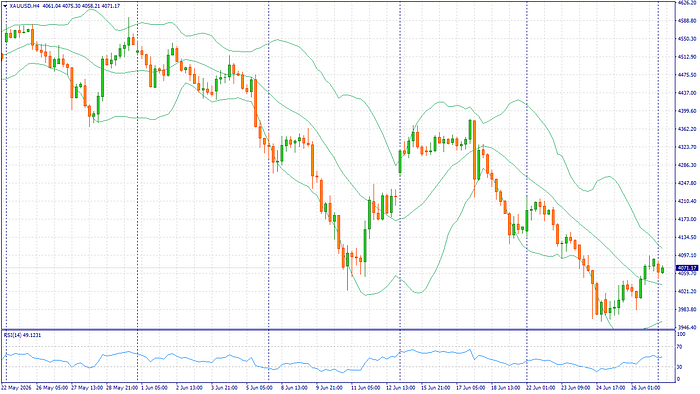The height and width of the screenshot is (394, 700).
Task: Click the 4399.60 price axis label
Action: coord(687,111)
